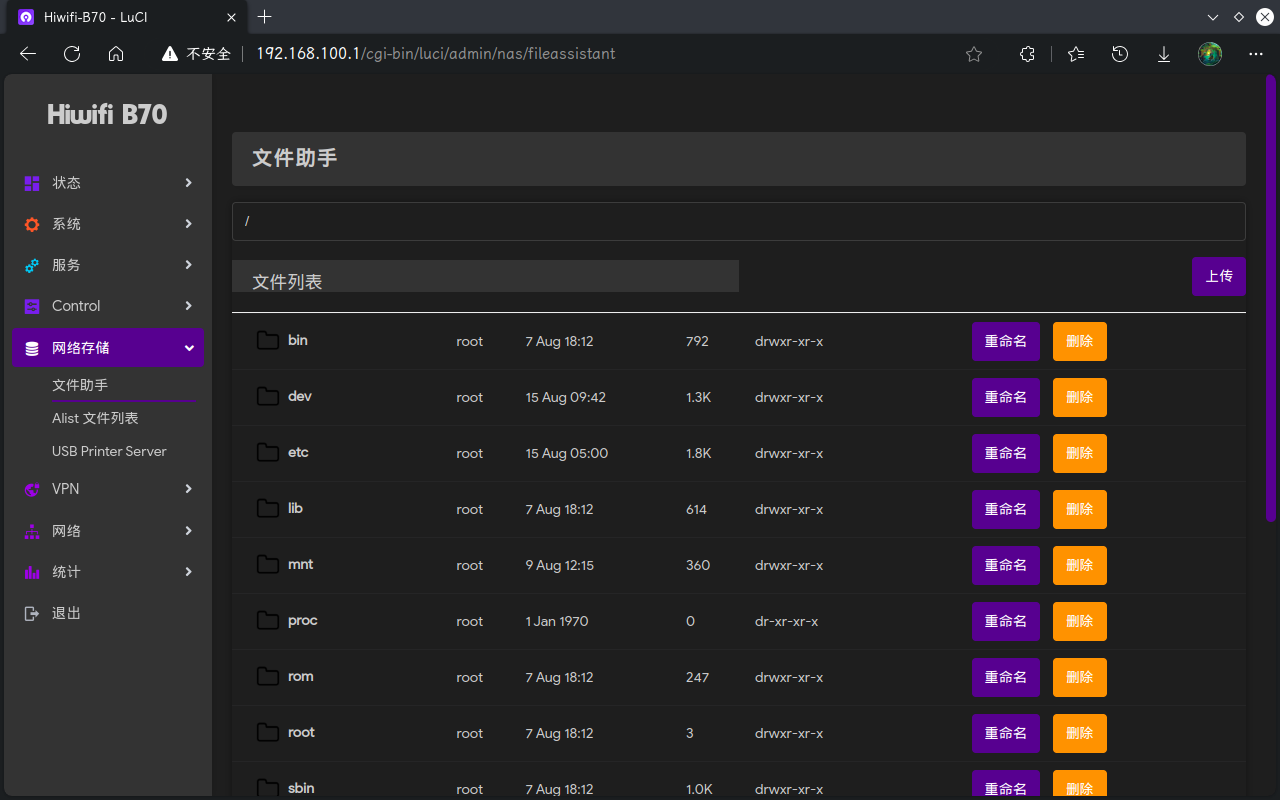Click the etc folder icon
1280x800 pixels.
(267, 453)
